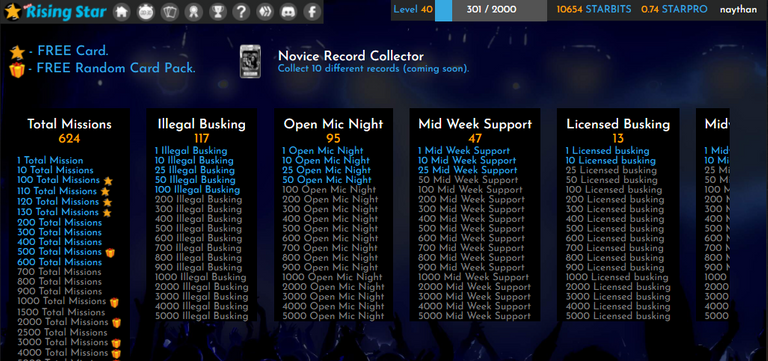768x361 pixels.
Task: Select '2500 Total Missions' row
Action: pos(62,333)
